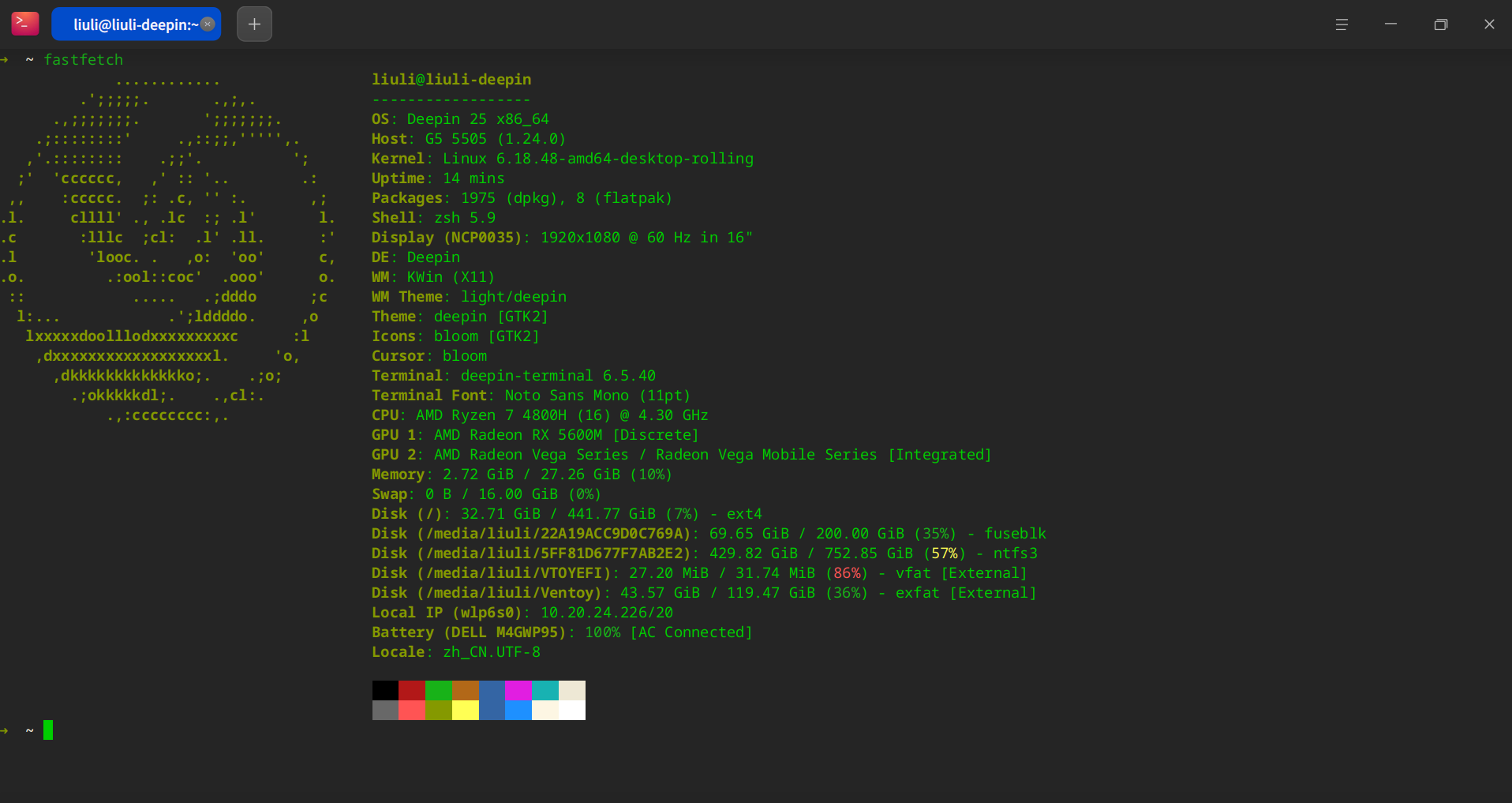Click the Packages 1975 (dpkg) line
This screenshot has height=803, width=1512.
coord(522,197)
